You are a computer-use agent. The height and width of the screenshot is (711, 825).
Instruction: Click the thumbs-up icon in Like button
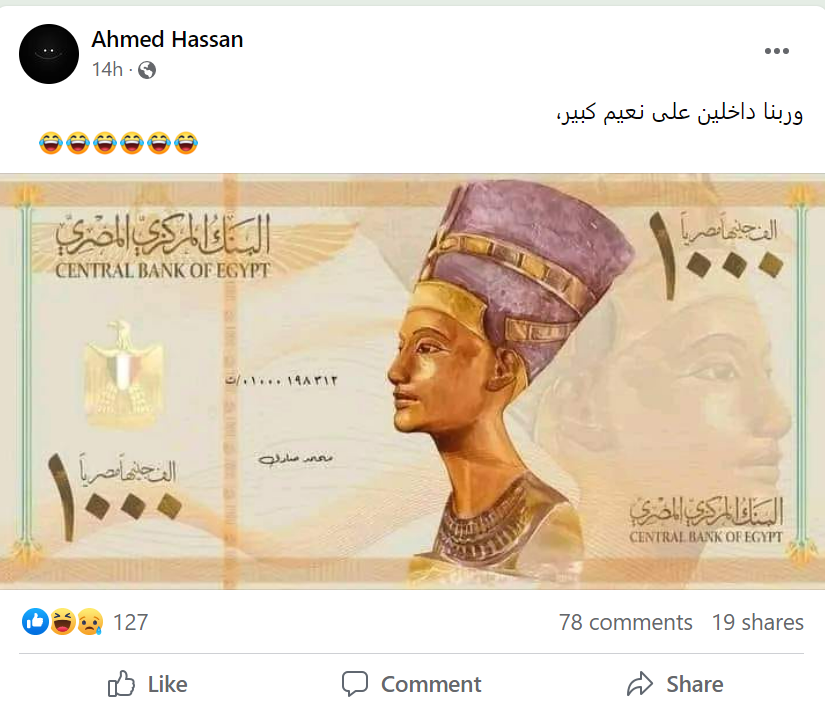click(121, 684)
